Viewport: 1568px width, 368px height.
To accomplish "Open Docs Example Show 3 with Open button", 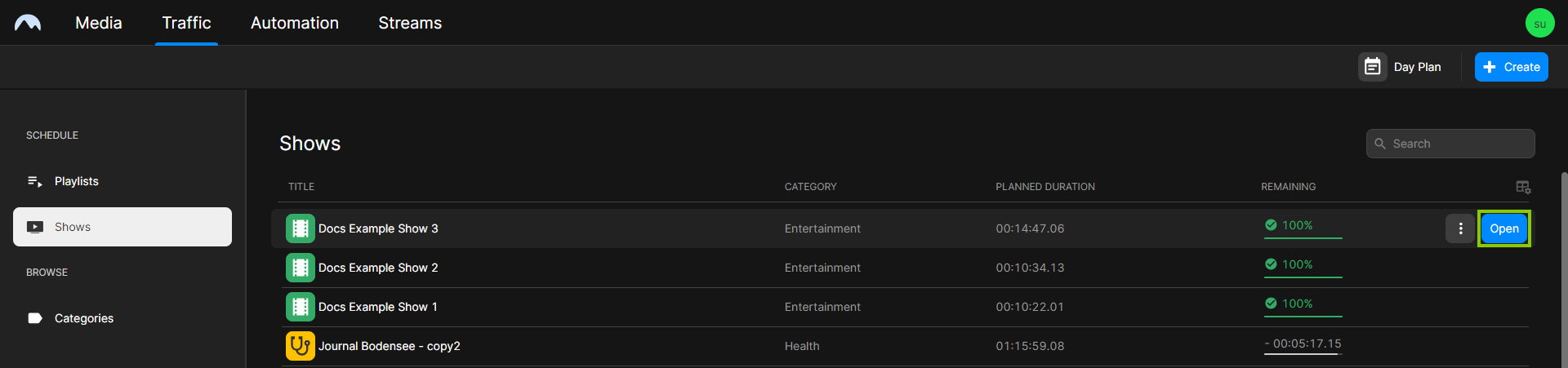I will pos(1503,228).
